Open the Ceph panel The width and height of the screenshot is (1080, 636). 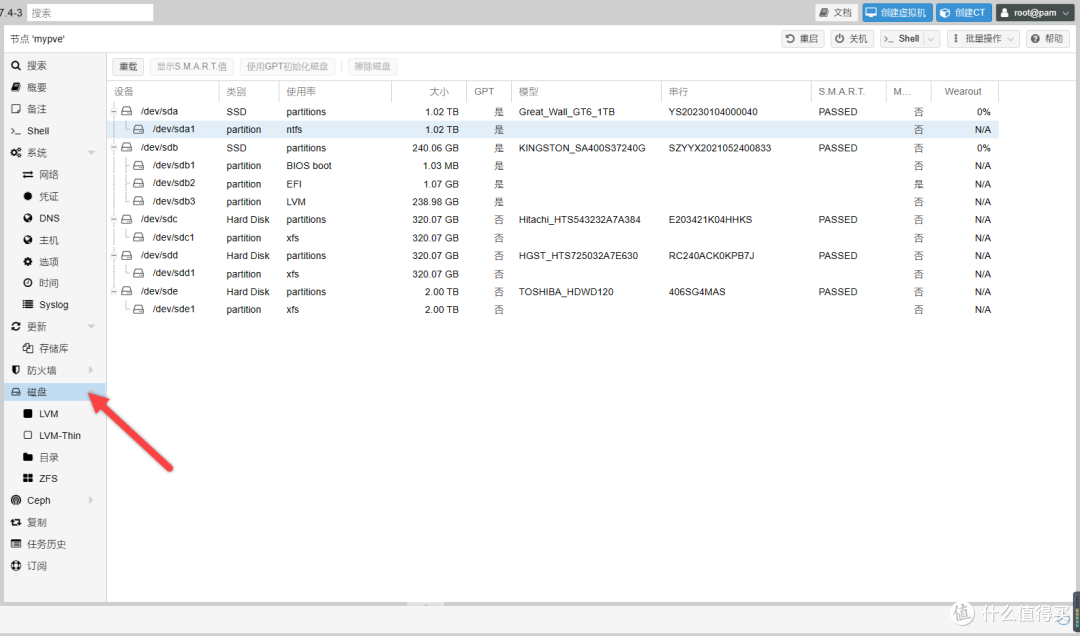click(x=36, y=500)
